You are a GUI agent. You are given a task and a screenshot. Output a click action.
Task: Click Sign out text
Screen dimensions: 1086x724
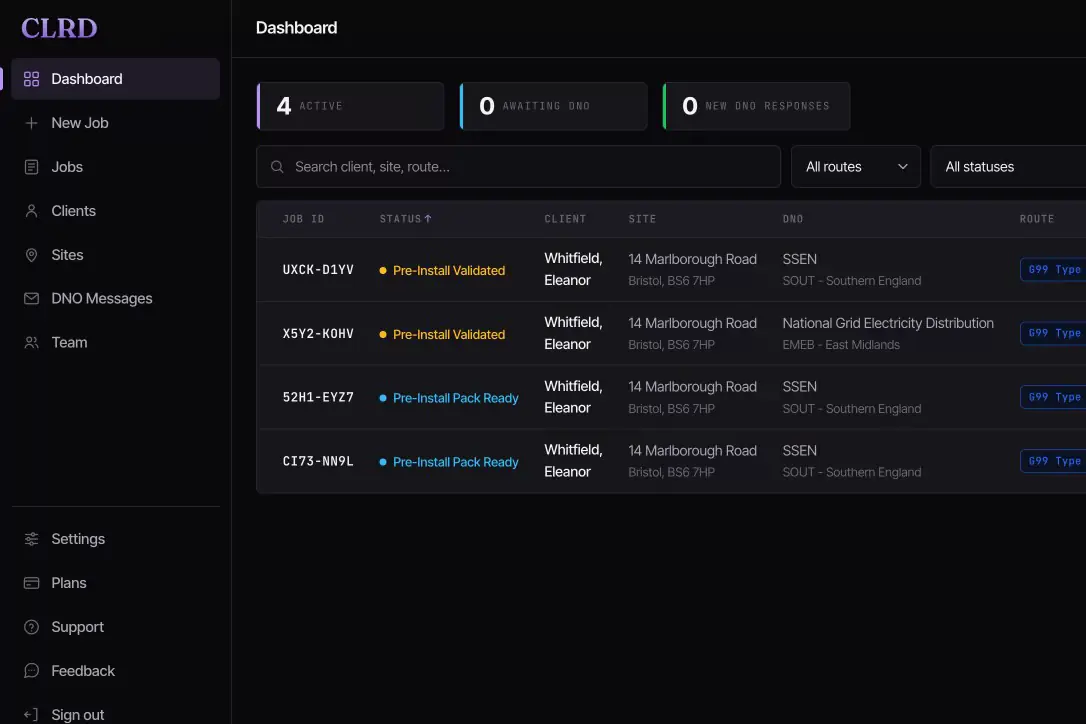click(78, 714)
